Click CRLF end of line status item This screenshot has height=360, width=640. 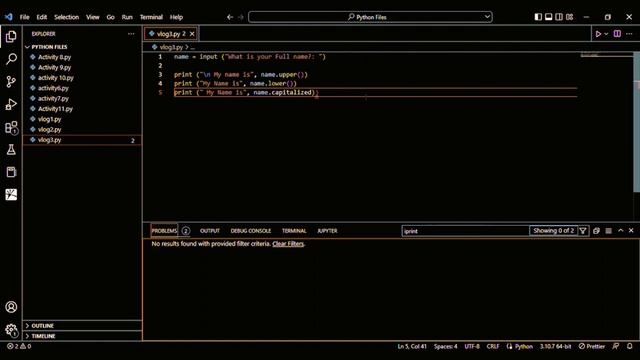click(493, 346)
